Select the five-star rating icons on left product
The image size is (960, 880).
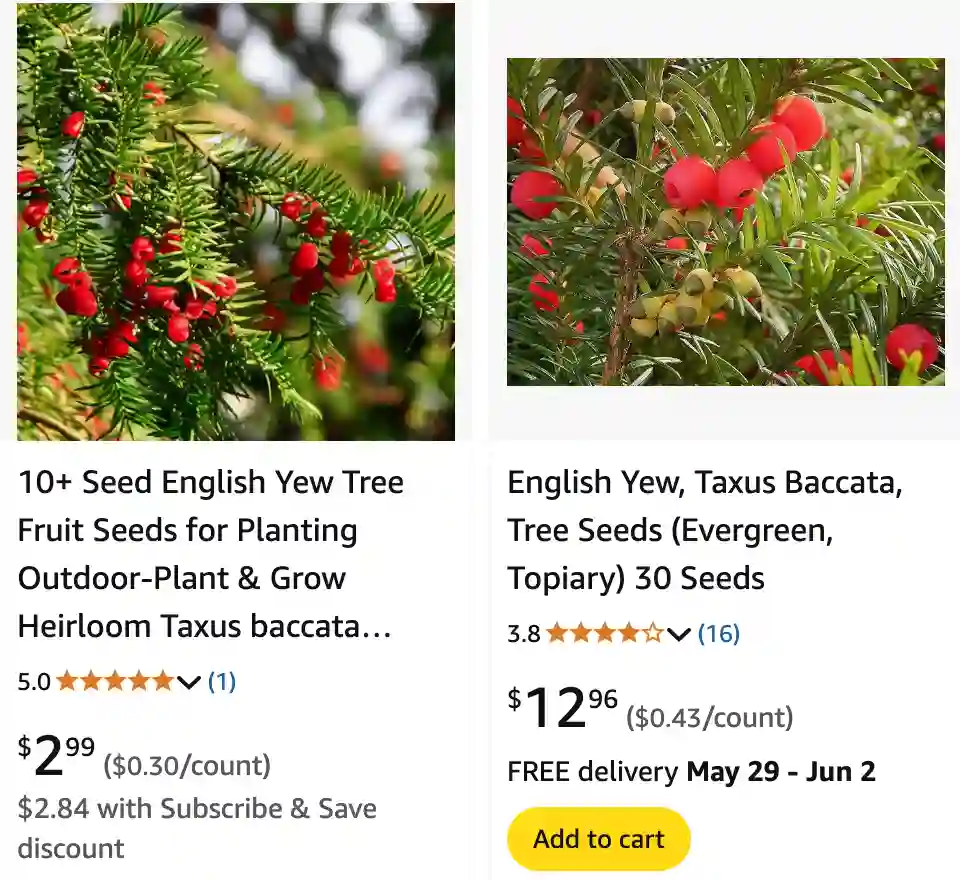tap(117, 682)
